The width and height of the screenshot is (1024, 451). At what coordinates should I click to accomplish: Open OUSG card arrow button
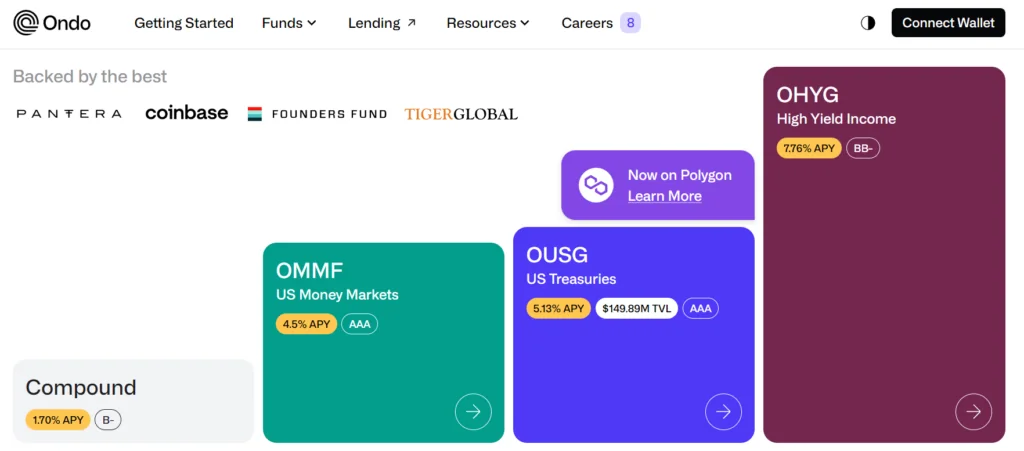[x=724, y=412]
